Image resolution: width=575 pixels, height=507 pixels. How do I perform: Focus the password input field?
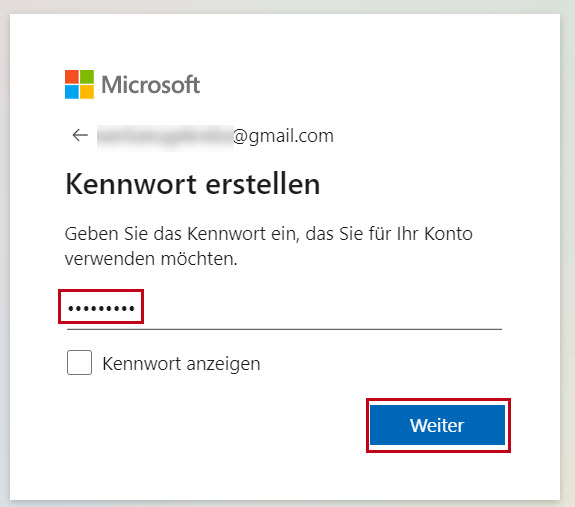coord(284,308)
